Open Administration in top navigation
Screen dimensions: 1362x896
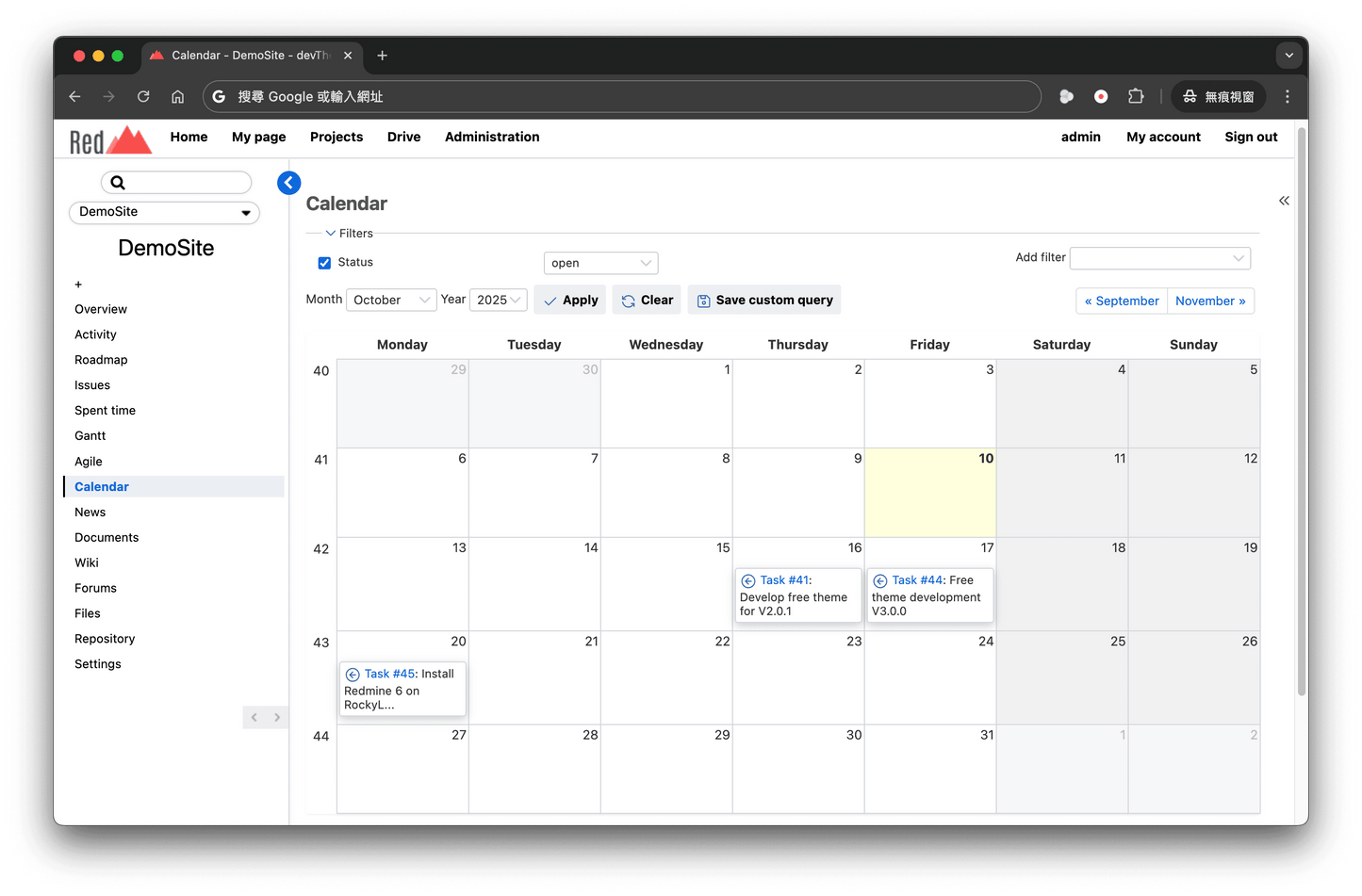pos(492,137)
